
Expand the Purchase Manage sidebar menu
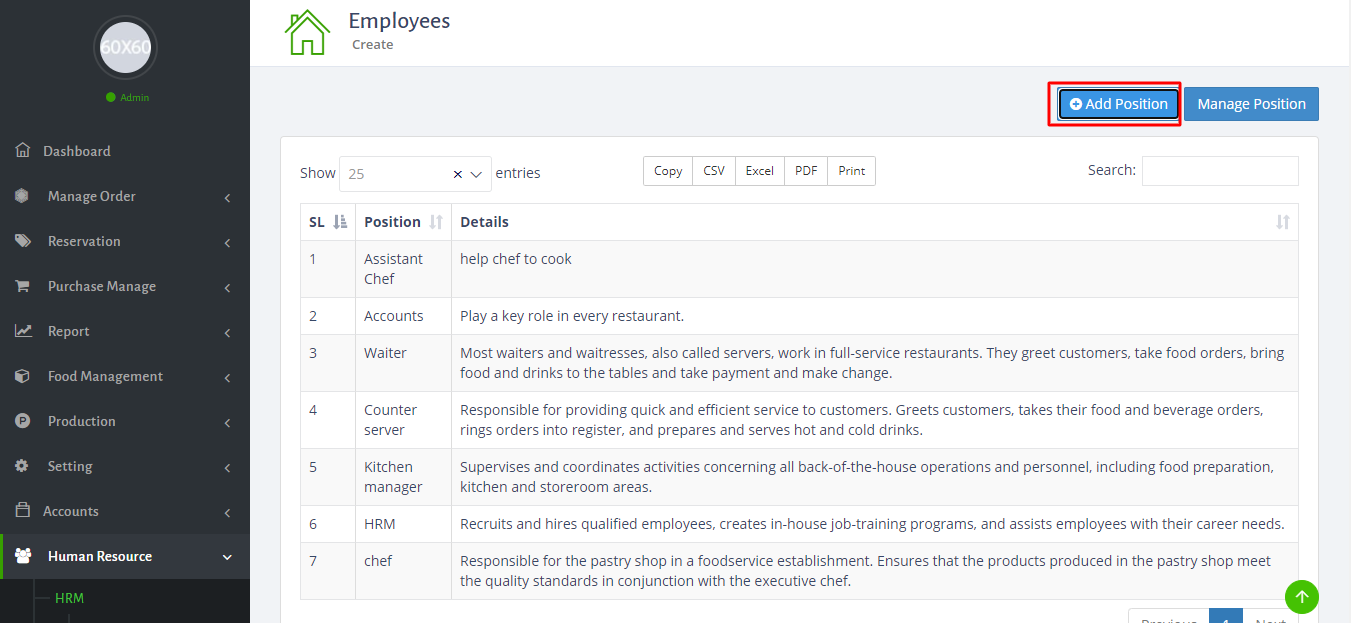point(101,286)
